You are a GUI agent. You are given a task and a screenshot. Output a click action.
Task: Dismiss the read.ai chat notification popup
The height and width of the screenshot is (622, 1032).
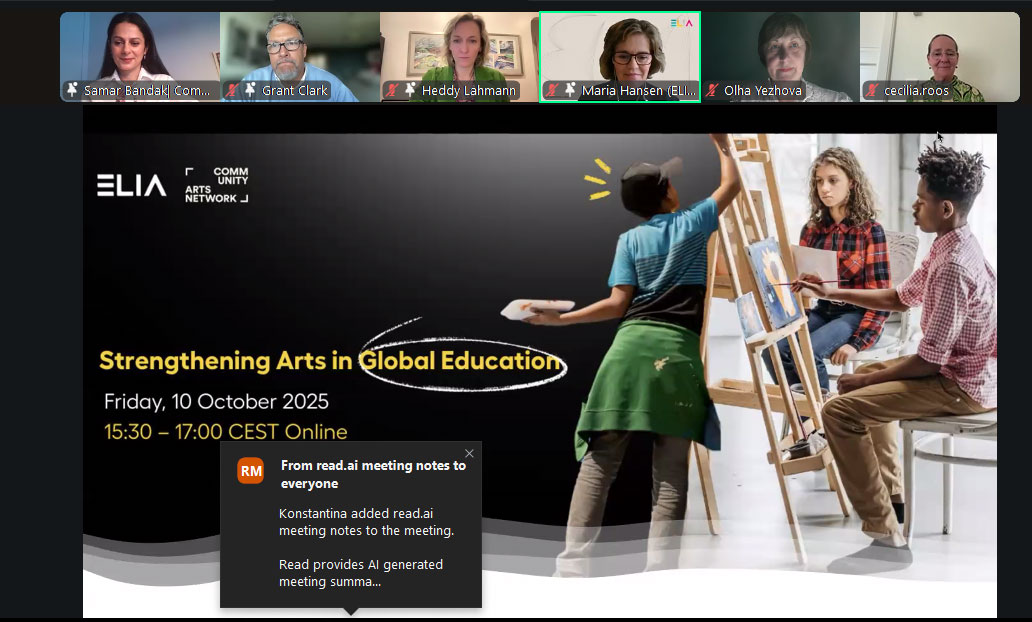pos(469,454)
